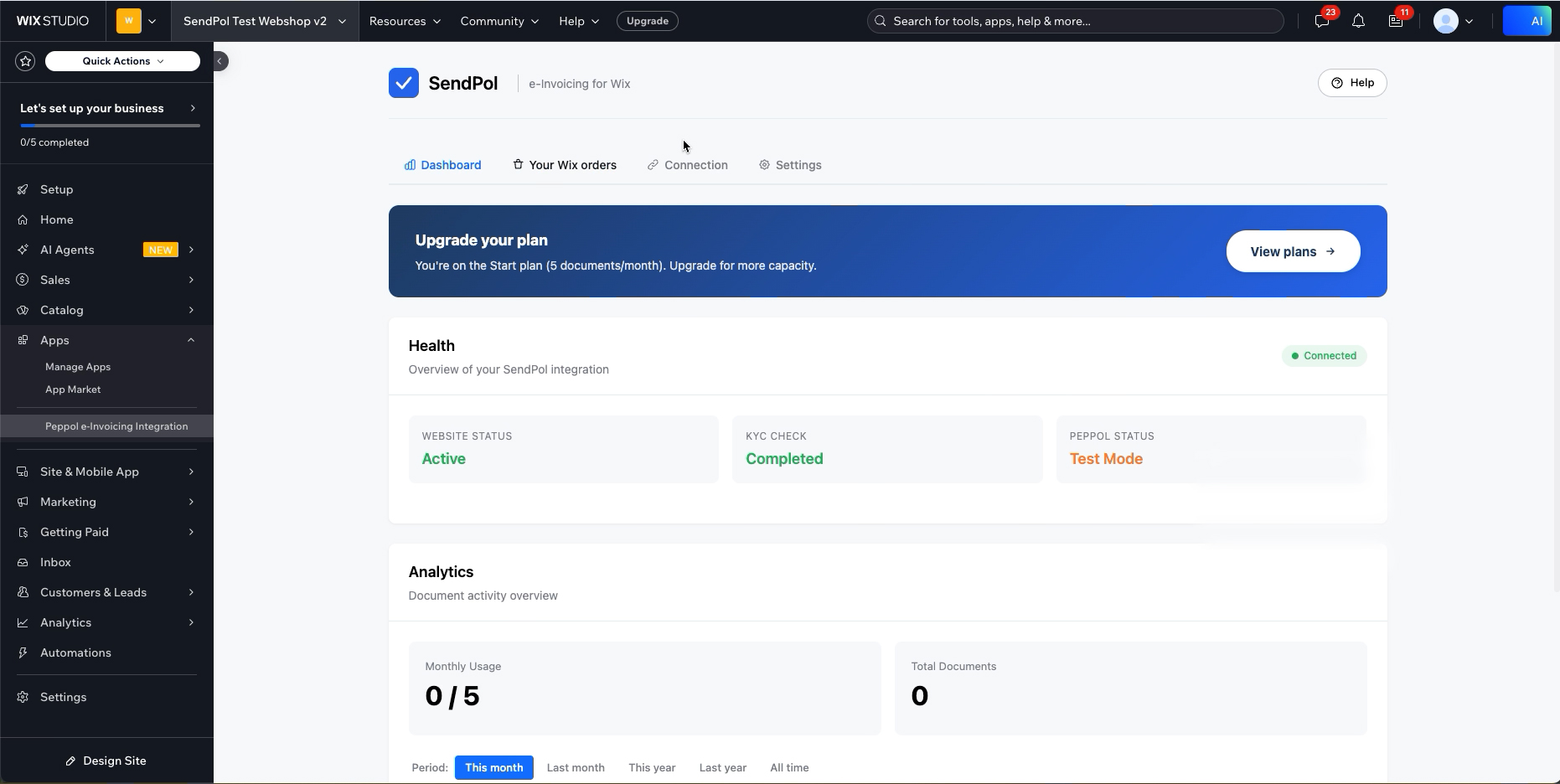Click the search tools and apps field
This screenshot has width=1560, height=784.
point(1076,21)
